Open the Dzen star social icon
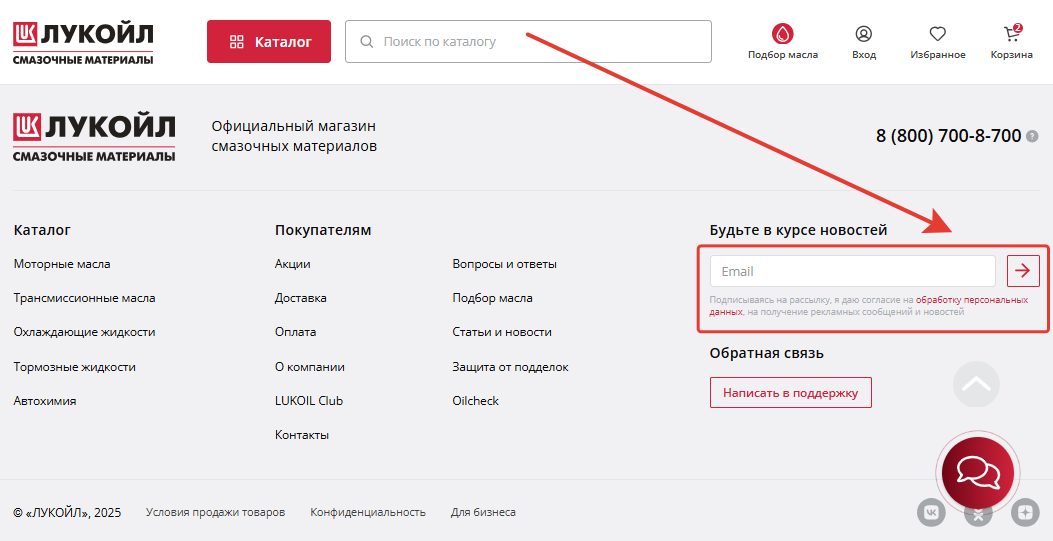 [x=1025, y=512]
